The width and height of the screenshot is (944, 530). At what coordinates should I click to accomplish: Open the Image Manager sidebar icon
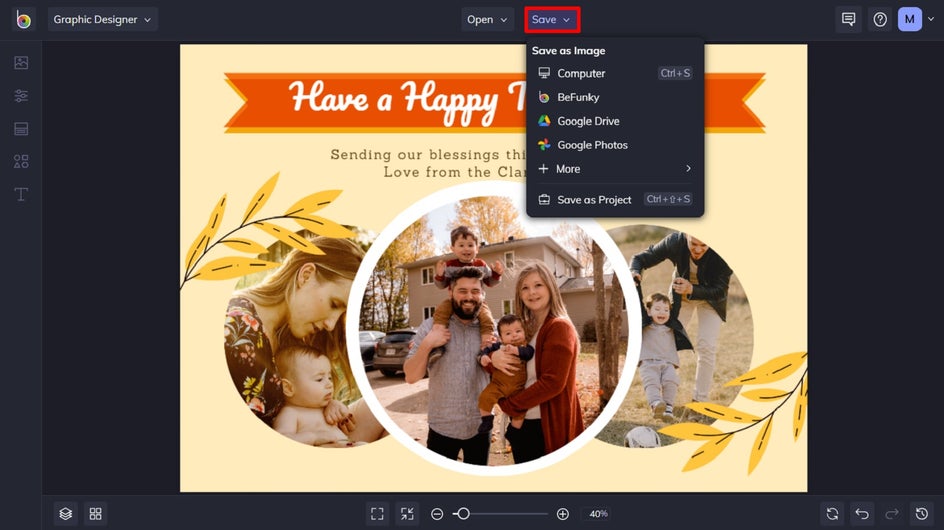point(21,63)
